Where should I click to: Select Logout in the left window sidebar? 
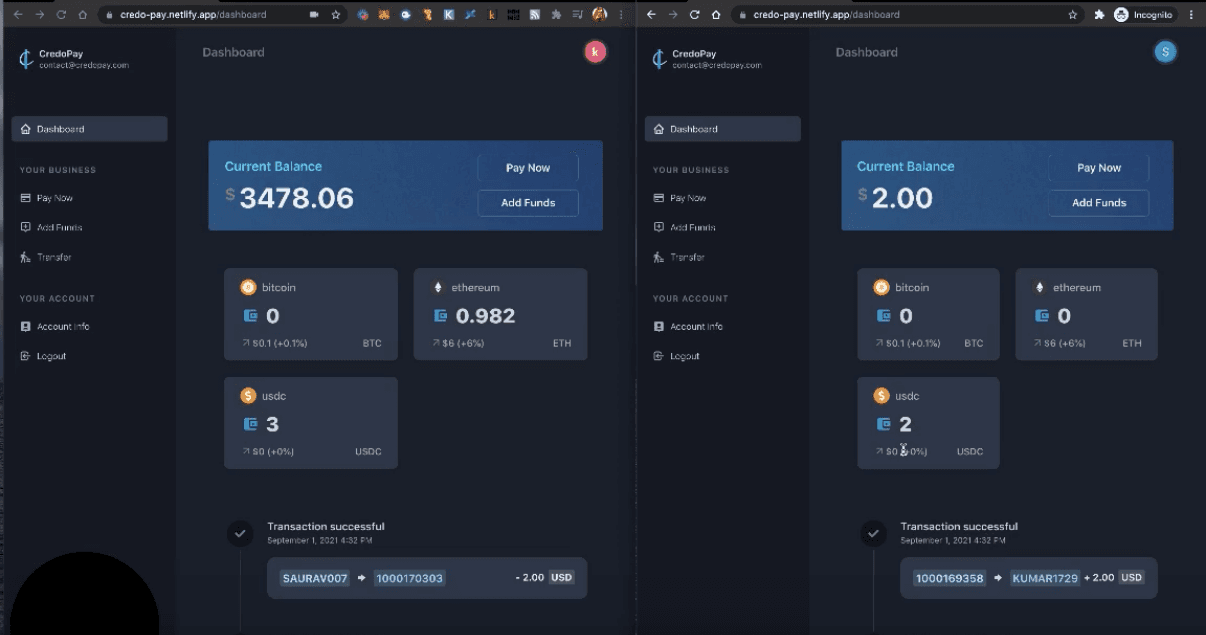(x=43, y=356)
